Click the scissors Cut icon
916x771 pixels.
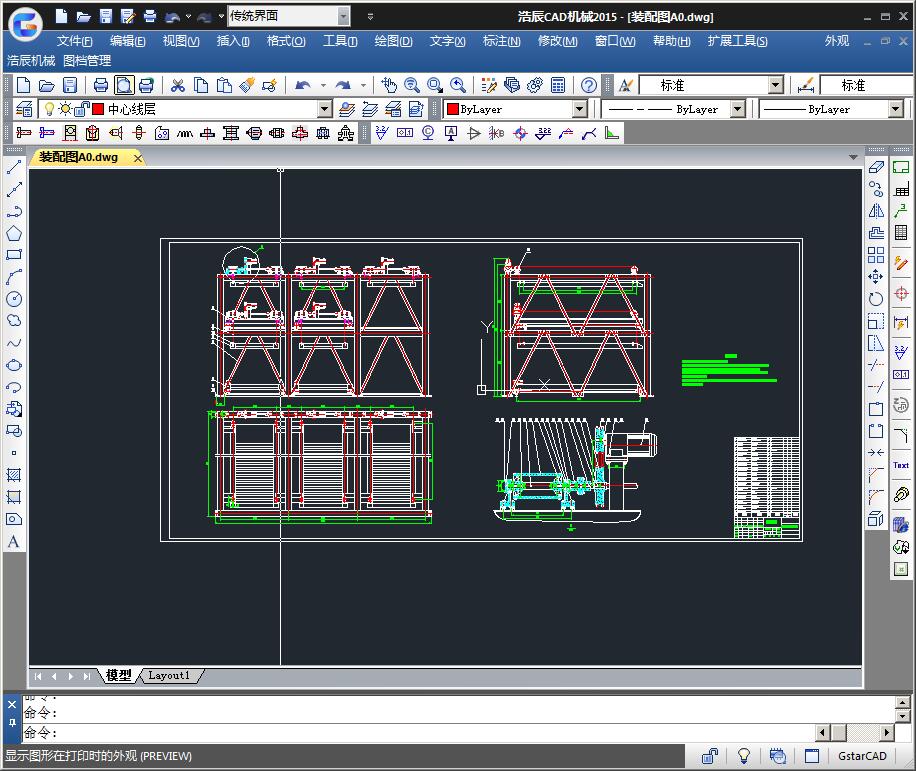tap(178, 86)
